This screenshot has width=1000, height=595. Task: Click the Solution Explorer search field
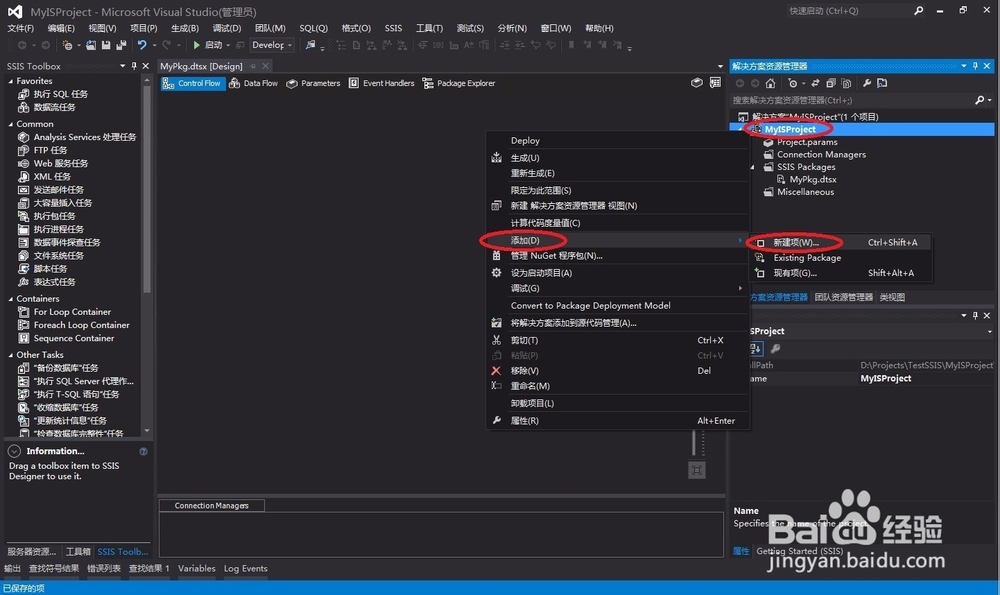[x=851, y=100]
